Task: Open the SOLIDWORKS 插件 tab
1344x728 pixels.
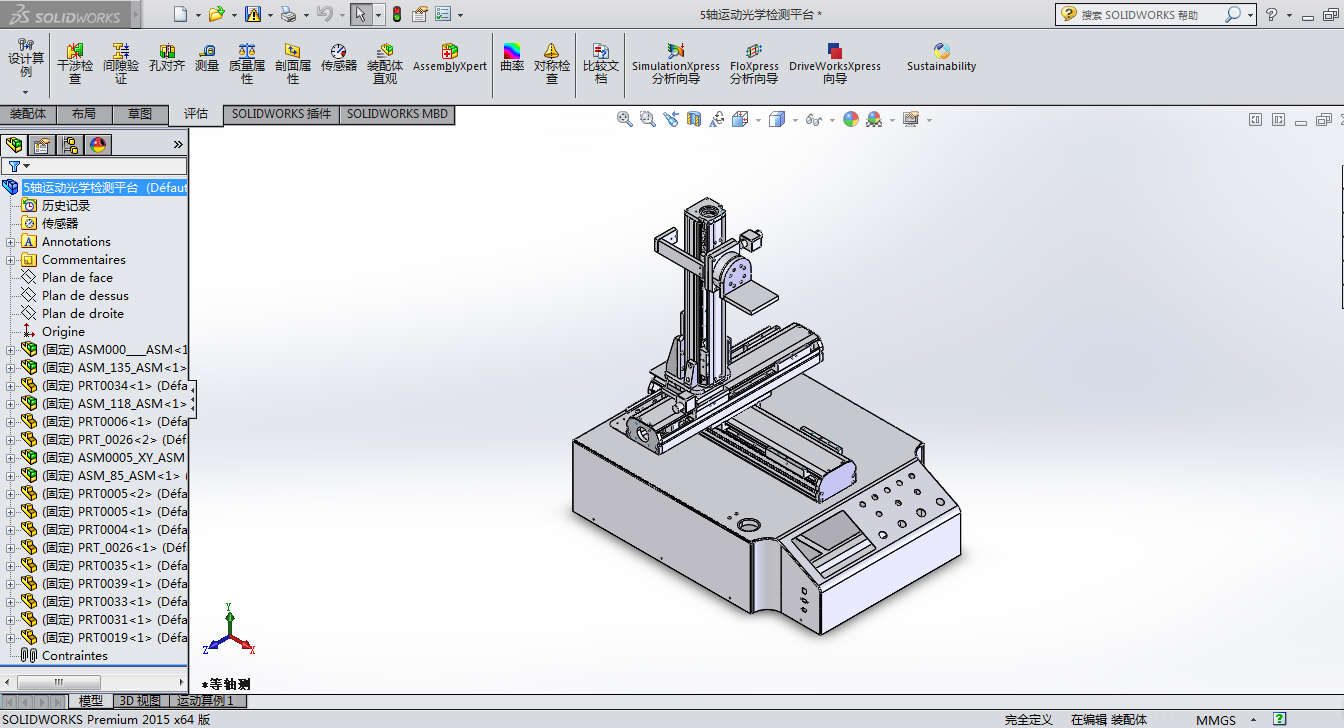Action: click(x=281, y=114)
